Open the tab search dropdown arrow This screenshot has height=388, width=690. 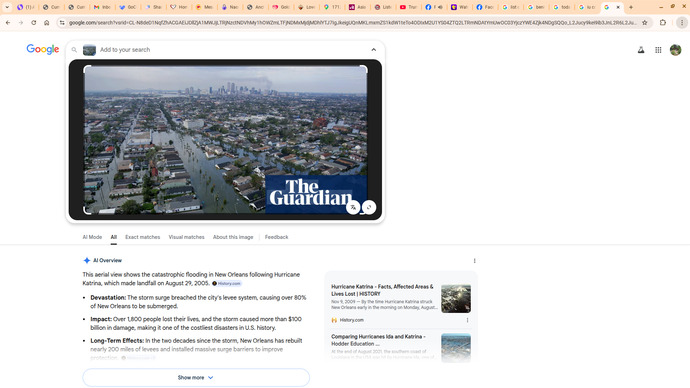tap(7, 7)
